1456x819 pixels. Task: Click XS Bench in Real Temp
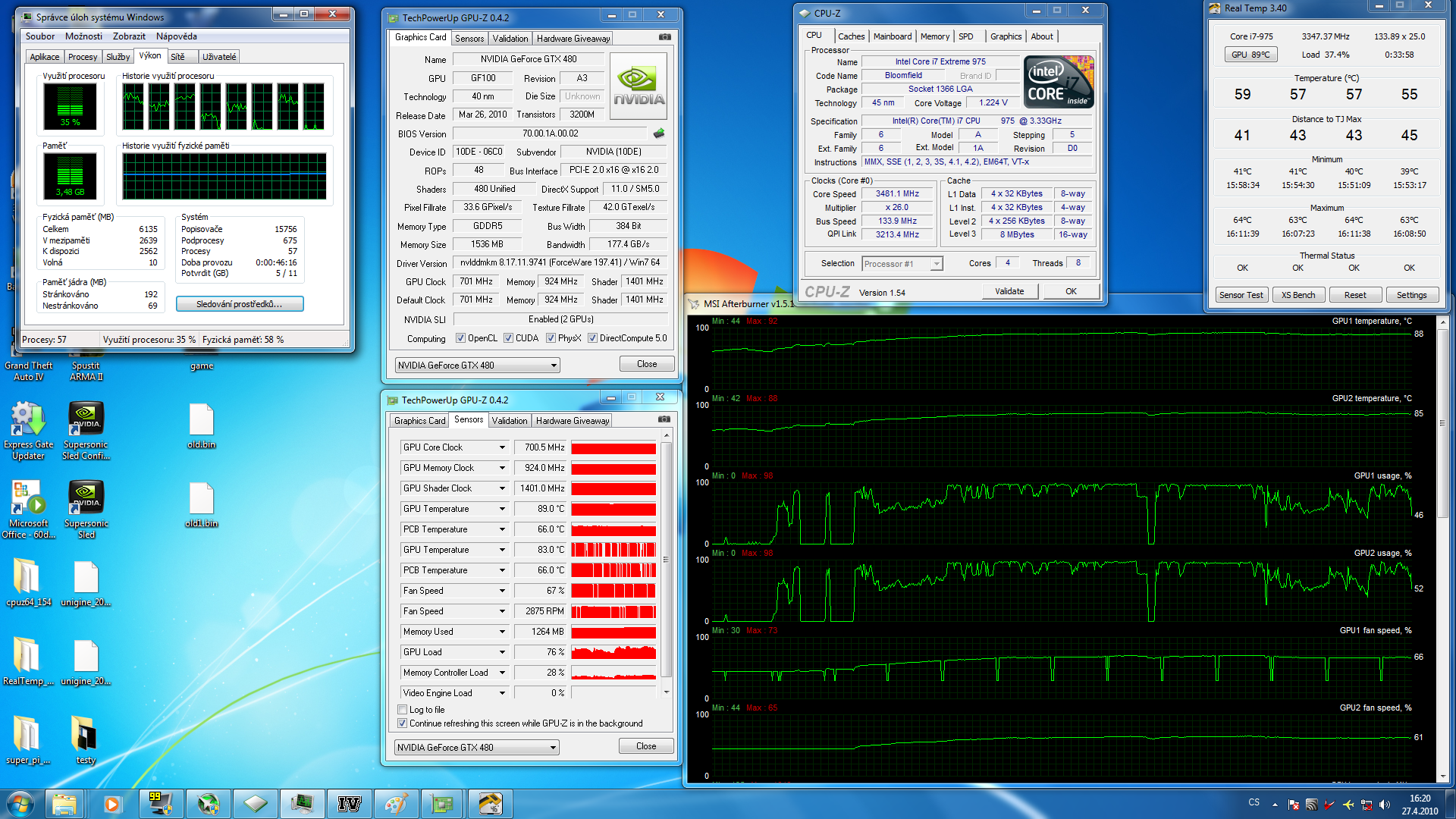(1298, 295)
